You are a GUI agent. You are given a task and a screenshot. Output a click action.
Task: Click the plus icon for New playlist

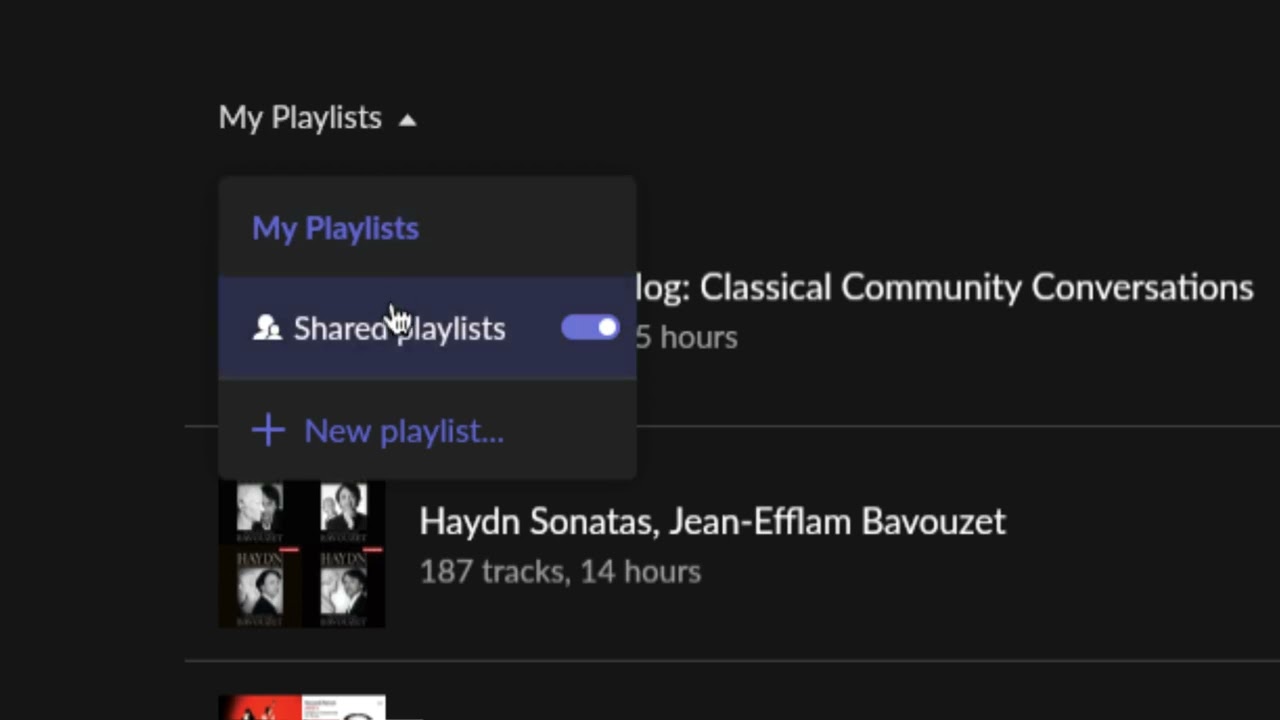click(268, 431)
